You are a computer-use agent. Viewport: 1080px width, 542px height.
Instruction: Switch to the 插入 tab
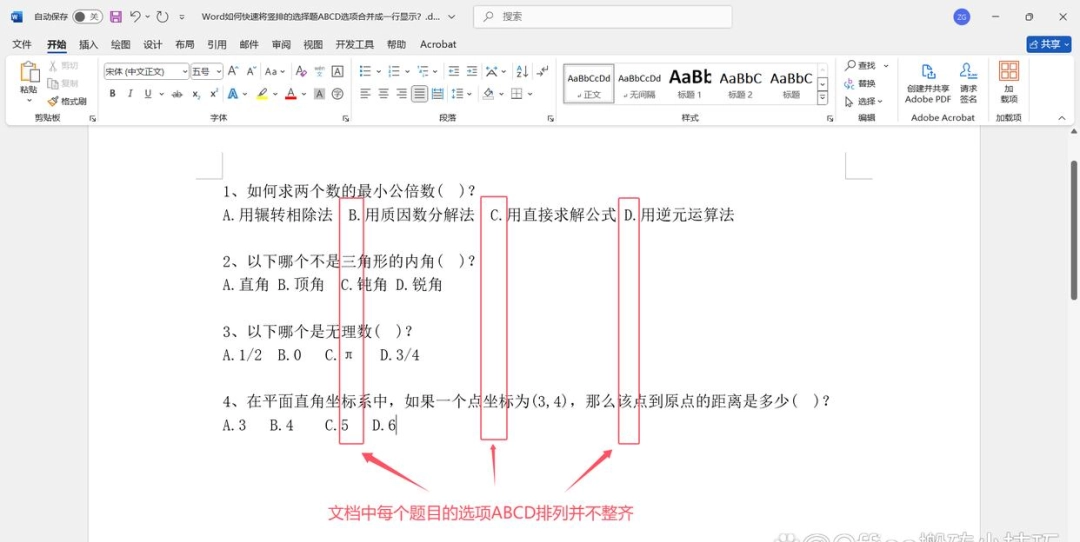[89, 44]
